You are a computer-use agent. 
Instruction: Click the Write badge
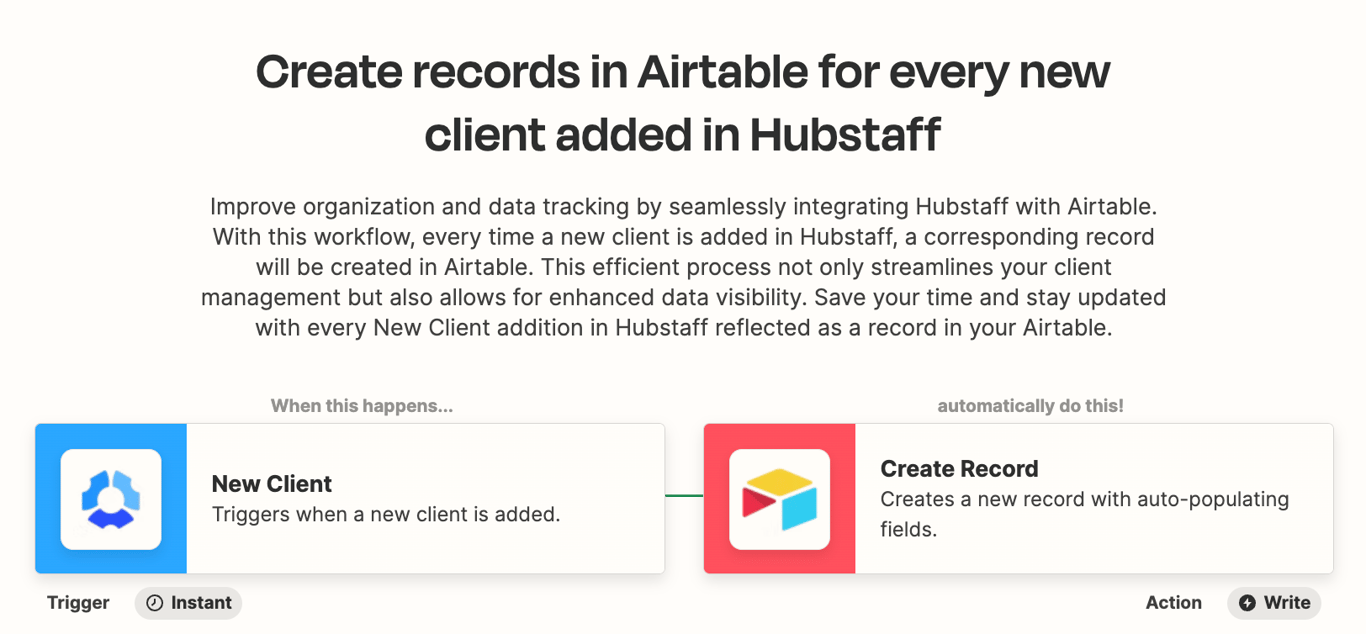(1273, 603)
